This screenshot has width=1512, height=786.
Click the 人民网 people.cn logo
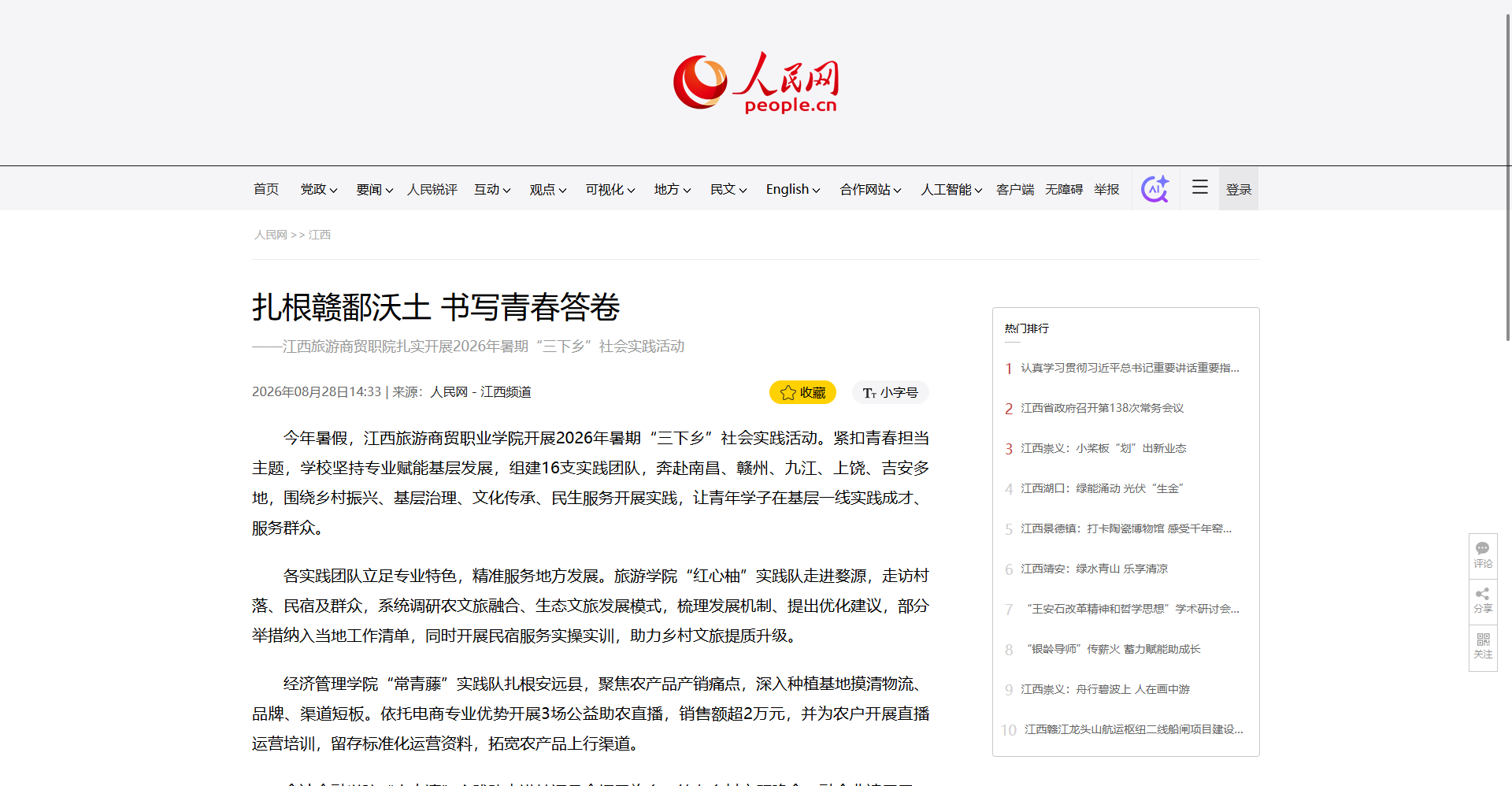click(756, 83)
